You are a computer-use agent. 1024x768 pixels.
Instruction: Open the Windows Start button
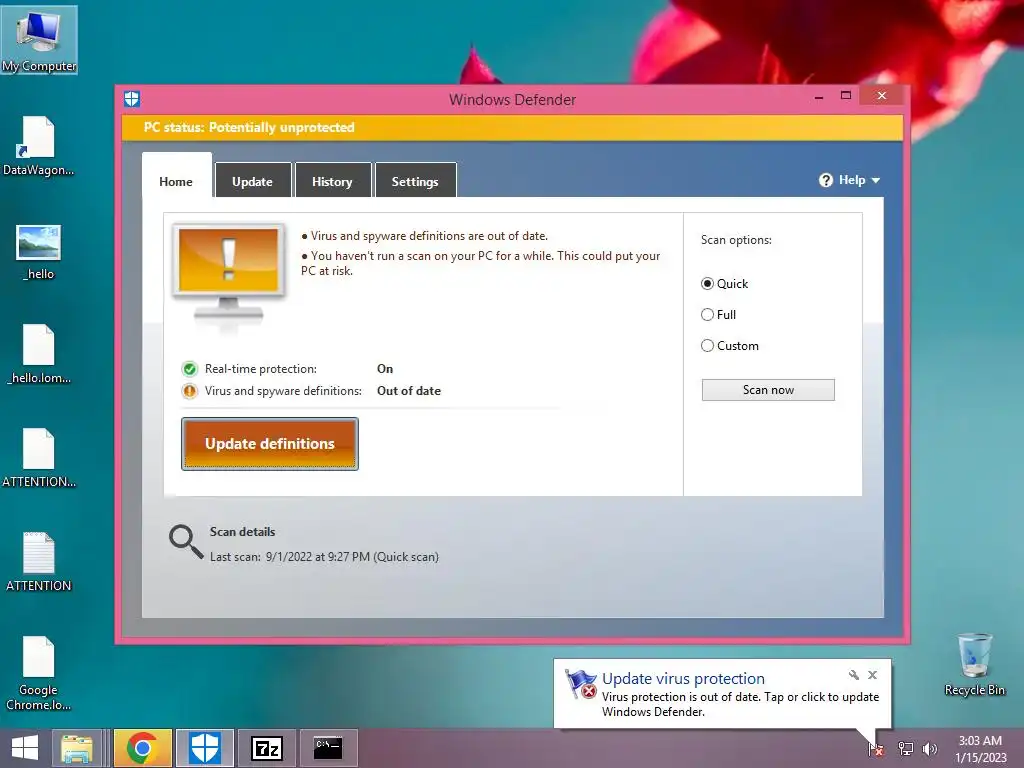(25, 748)
